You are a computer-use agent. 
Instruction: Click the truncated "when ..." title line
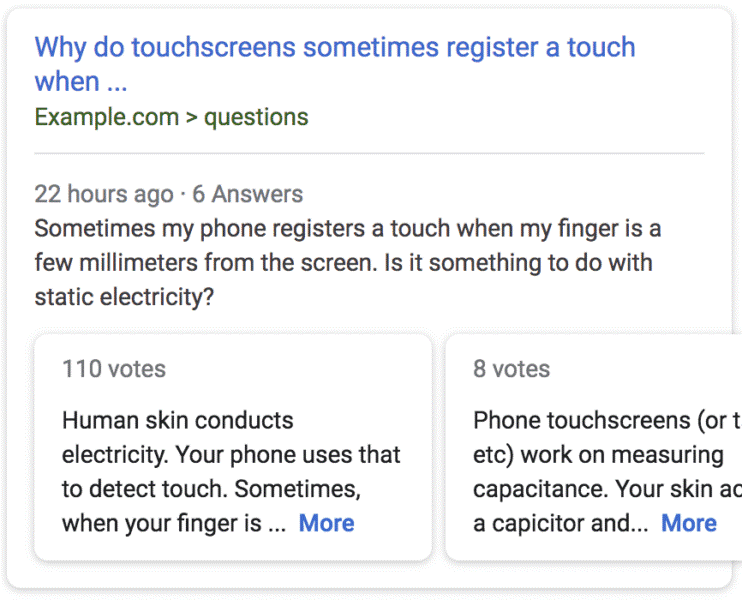(81, 81)
